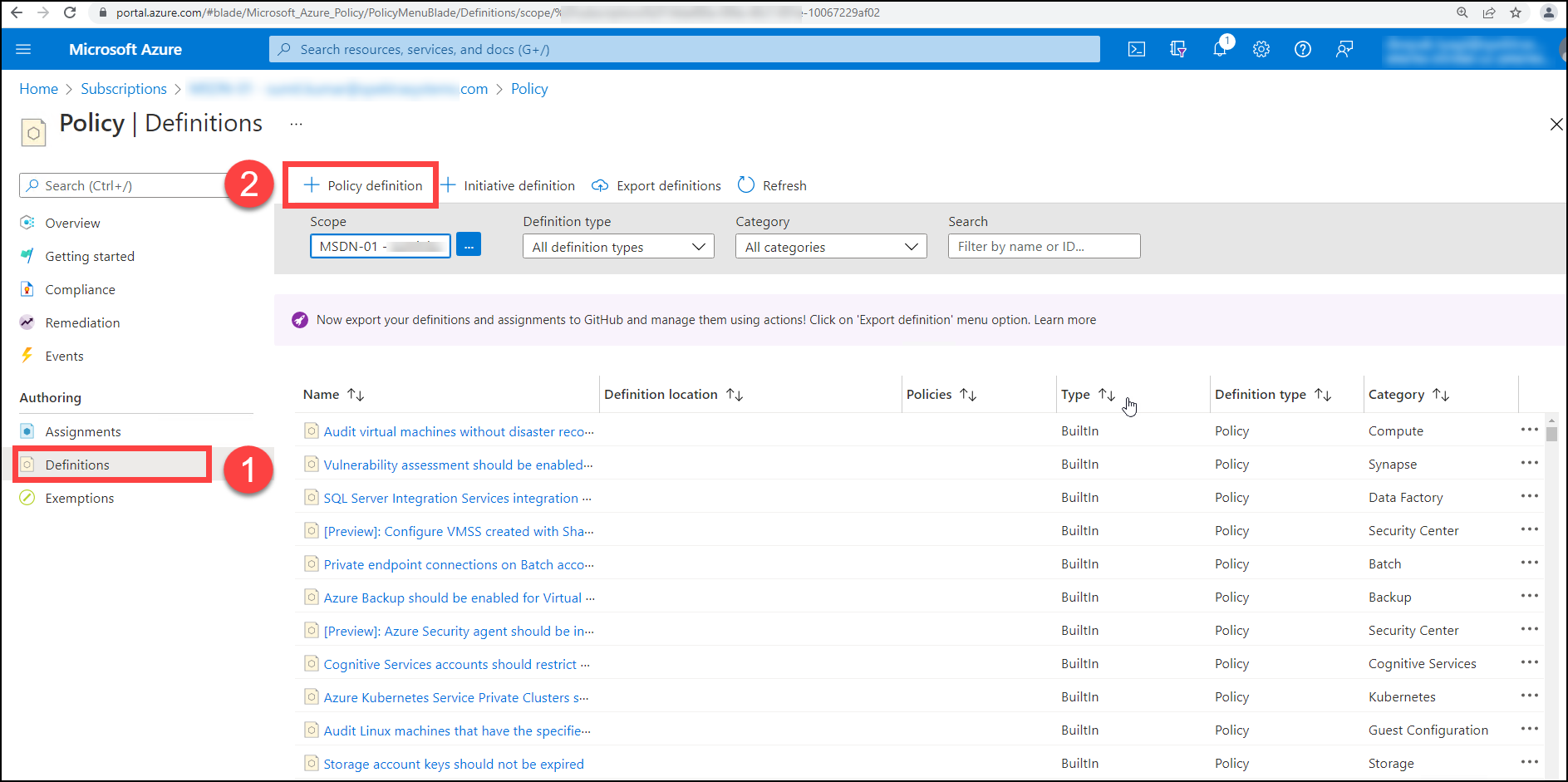The width and height of the screenshot is (1568, 782).
Task: Open the Feedback icon in top bar
Action: coord(1344,49)
